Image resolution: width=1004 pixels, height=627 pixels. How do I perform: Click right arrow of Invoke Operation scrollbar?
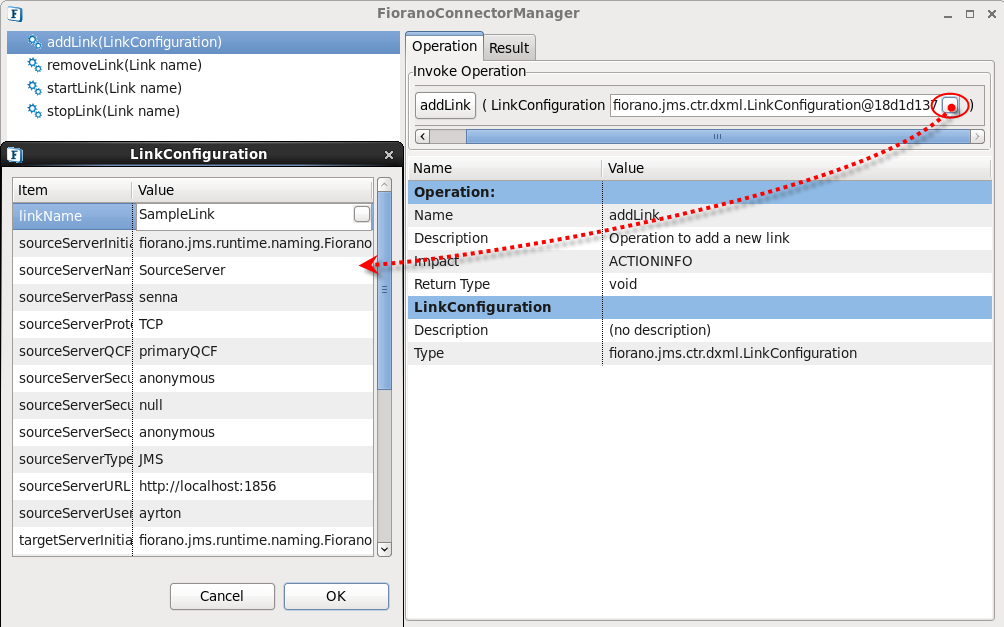977,136
